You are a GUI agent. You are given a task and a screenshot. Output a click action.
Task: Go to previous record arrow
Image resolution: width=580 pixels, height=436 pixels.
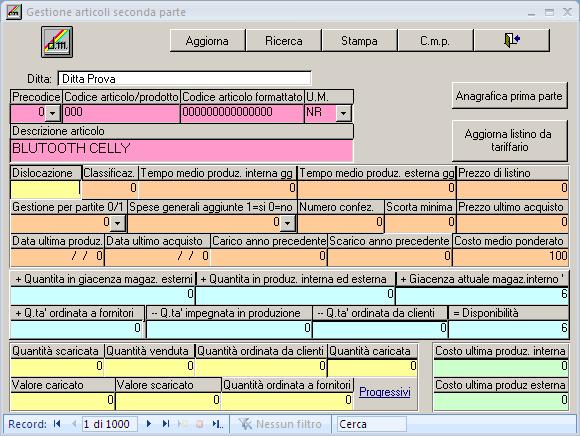click(74, 424)
